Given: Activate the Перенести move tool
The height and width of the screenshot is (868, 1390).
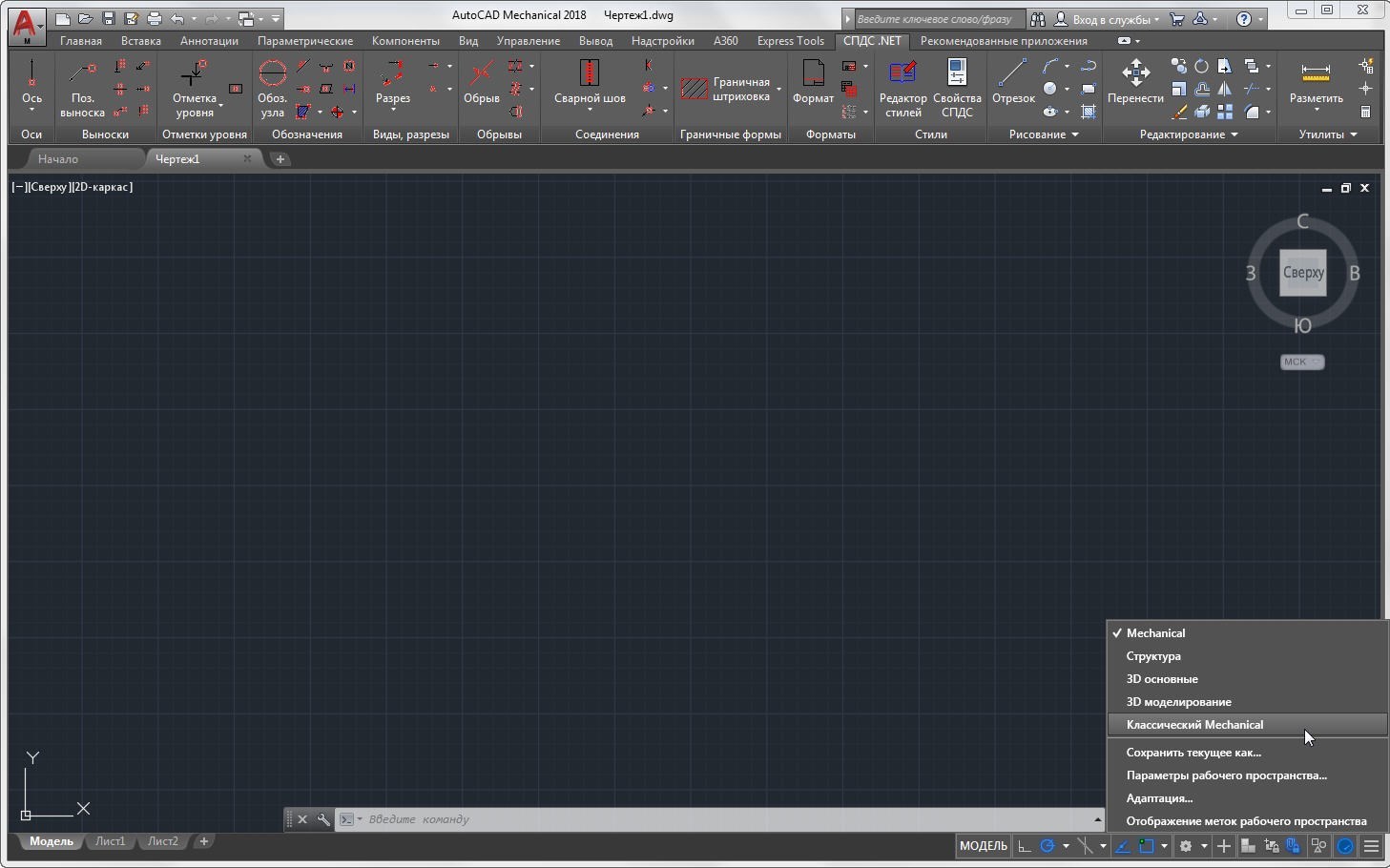Looking at the screenshot, I should [x=1135, y=82].
